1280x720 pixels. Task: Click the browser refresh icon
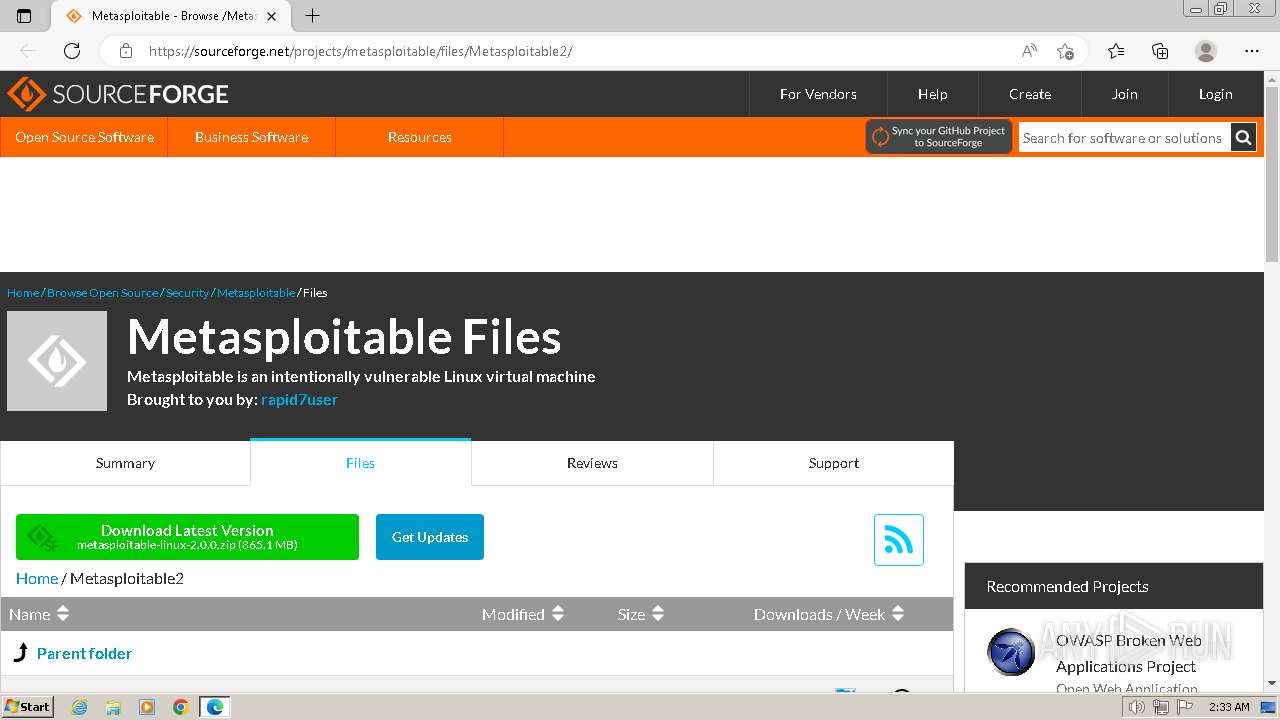[72, 51]
